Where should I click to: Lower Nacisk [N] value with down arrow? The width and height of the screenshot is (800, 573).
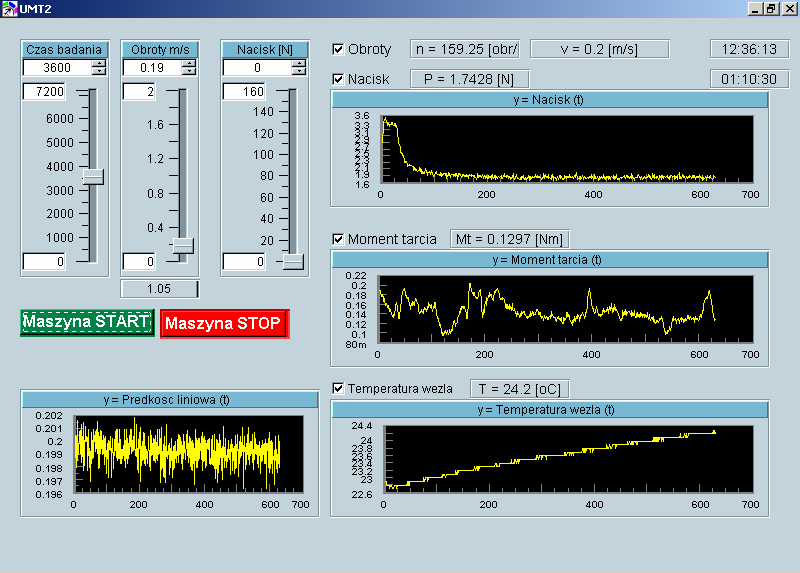click(299, 71)
